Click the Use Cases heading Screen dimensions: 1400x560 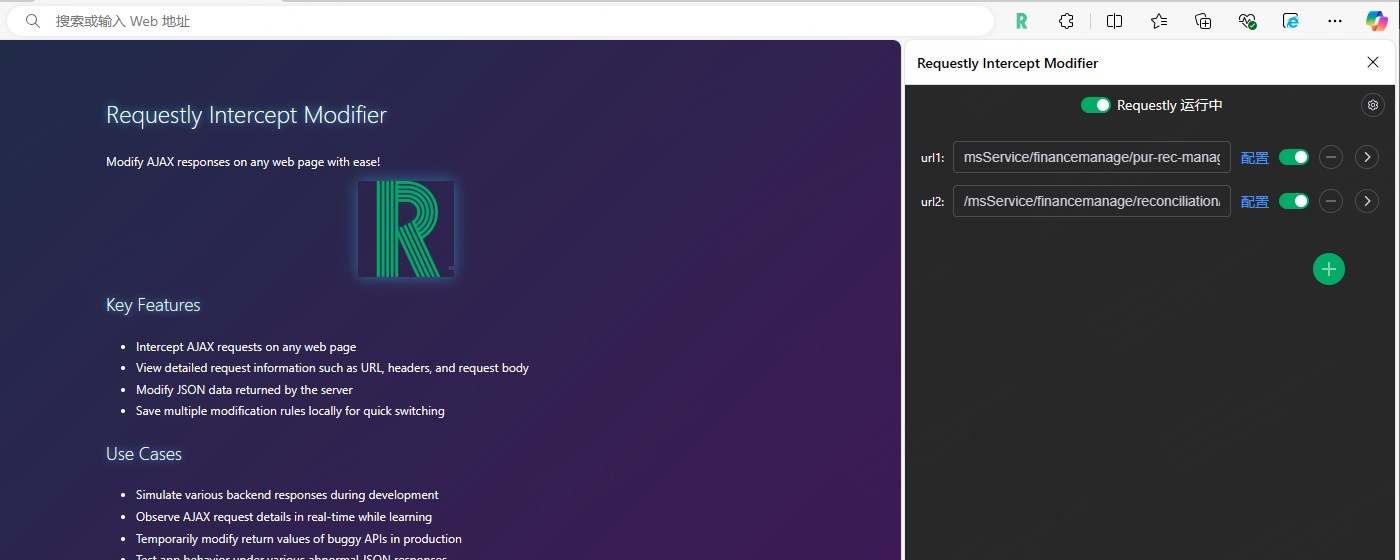(144, 454)
